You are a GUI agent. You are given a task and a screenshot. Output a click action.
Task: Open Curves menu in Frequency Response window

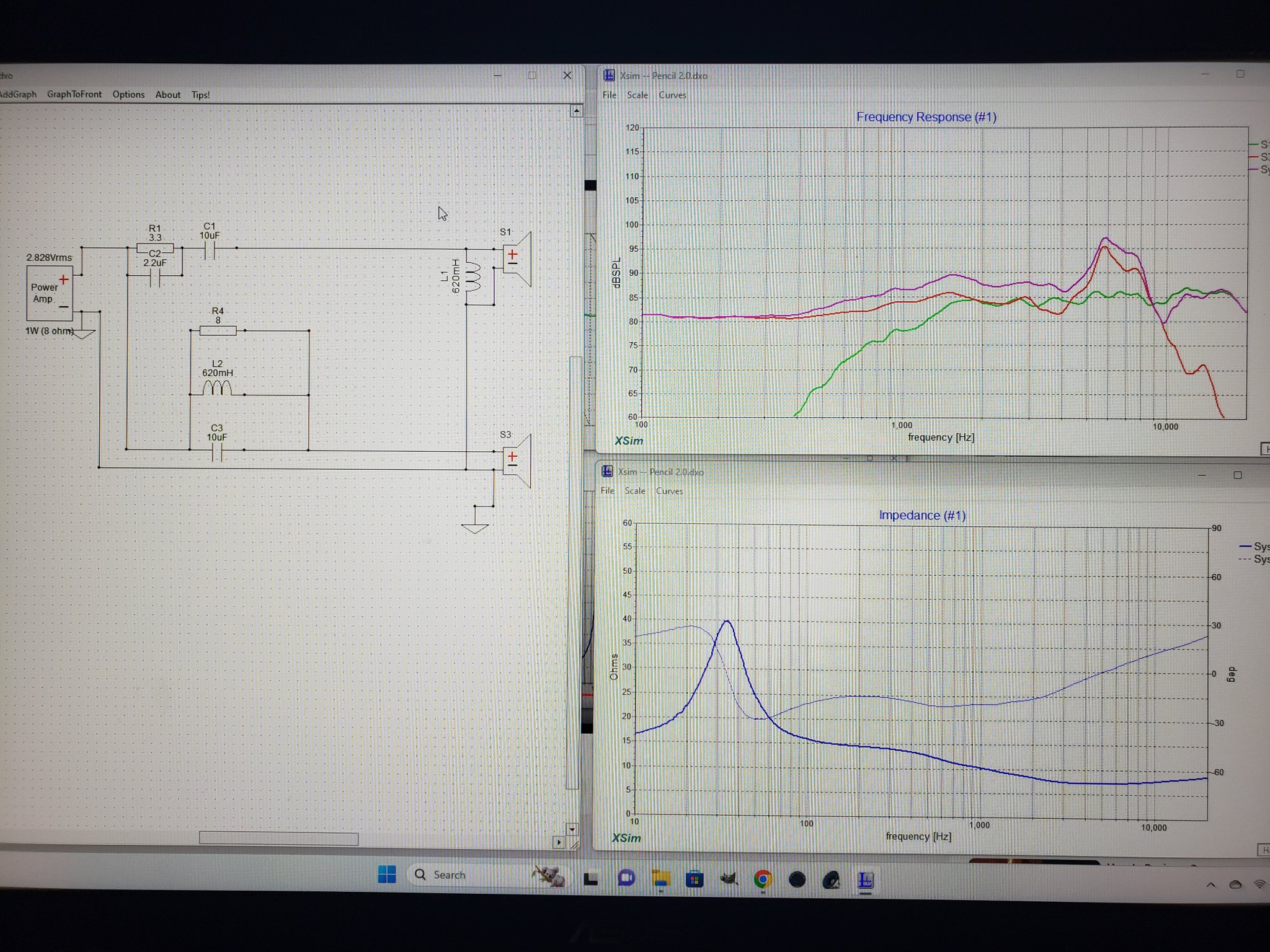672,95
